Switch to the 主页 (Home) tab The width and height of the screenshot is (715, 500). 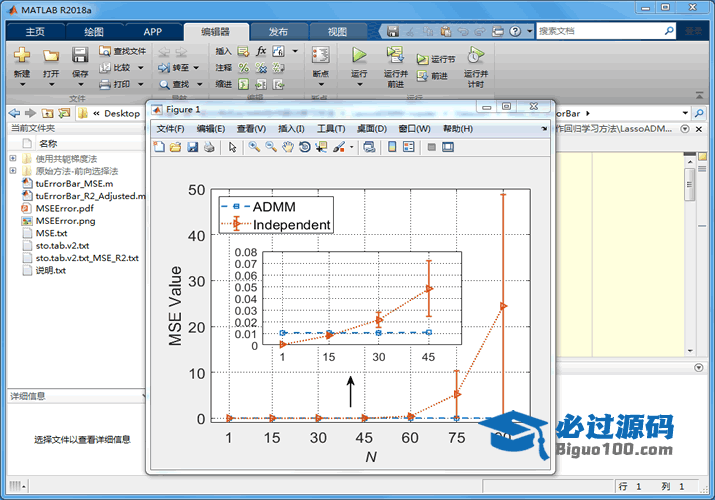pyautogui.click(x=35, y=31)
